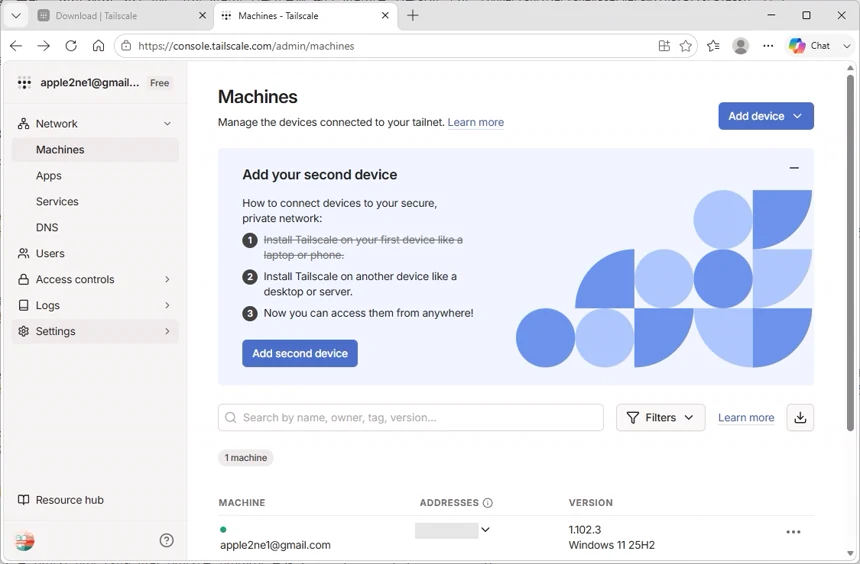Click the browser address bar URL
Viewport: 860px width, 564px height.
coord(246,46)
